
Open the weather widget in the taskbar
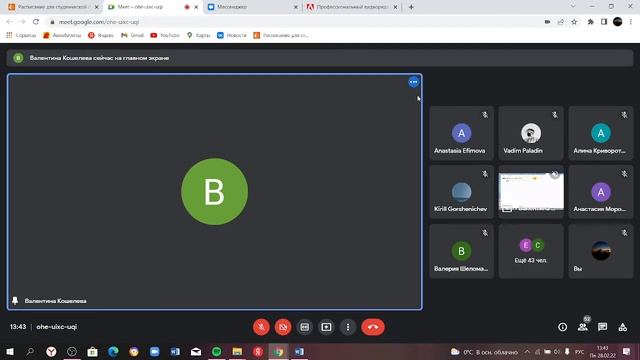[x=484, y=351]
